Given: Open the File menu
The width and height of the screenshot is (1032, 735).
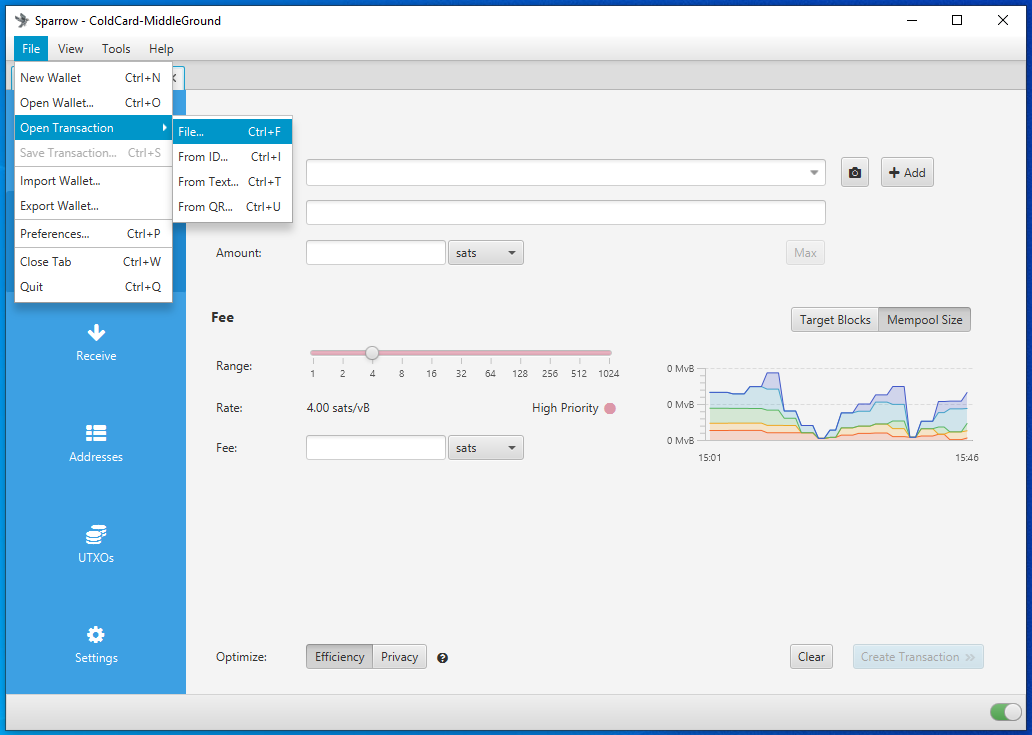Looking at the screenshot, I should click(31, 49).
